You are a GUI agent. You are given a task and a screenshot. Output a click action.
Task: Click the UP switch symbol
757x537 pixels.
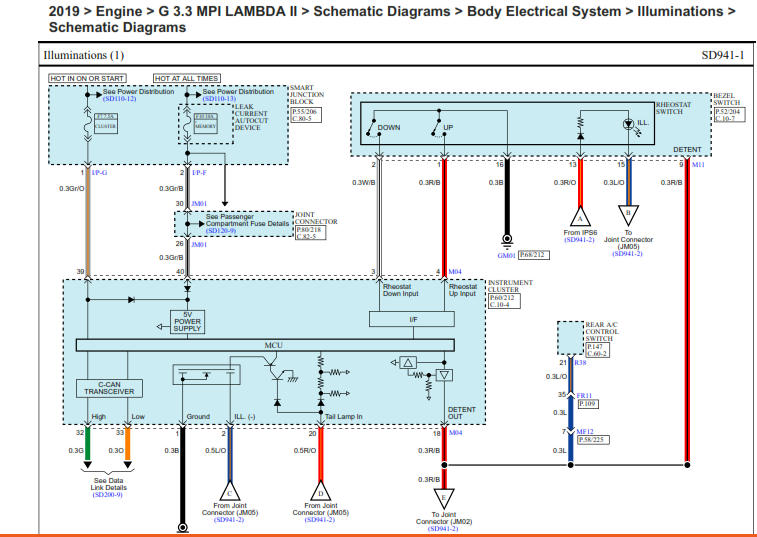[437, 128]
